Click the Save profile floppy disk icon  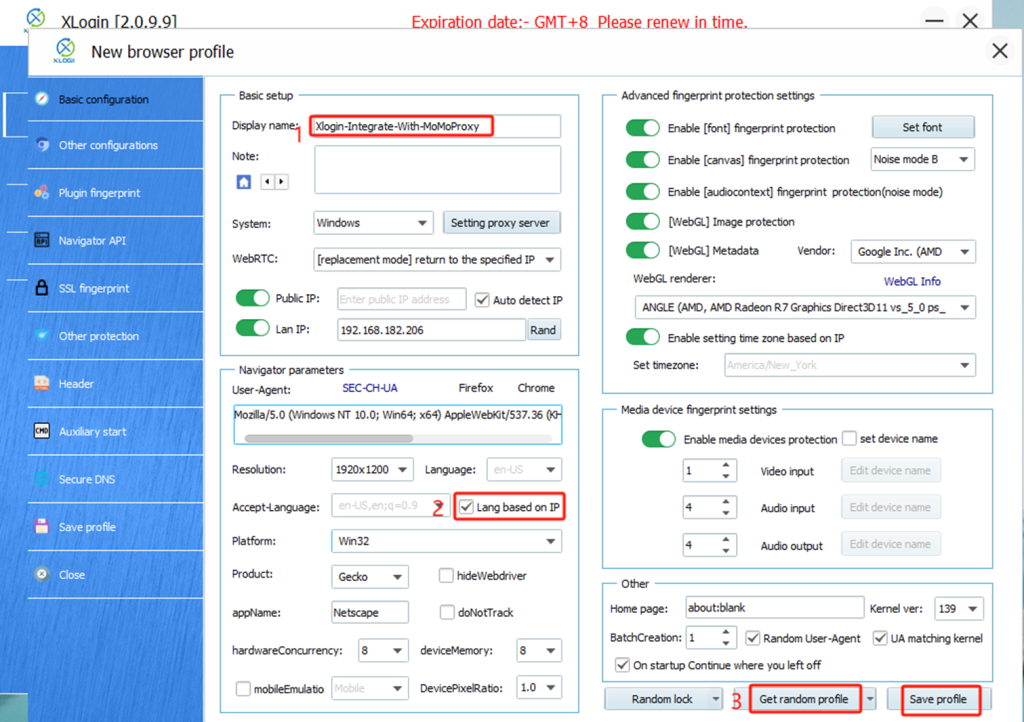click(x=41, y=527)
